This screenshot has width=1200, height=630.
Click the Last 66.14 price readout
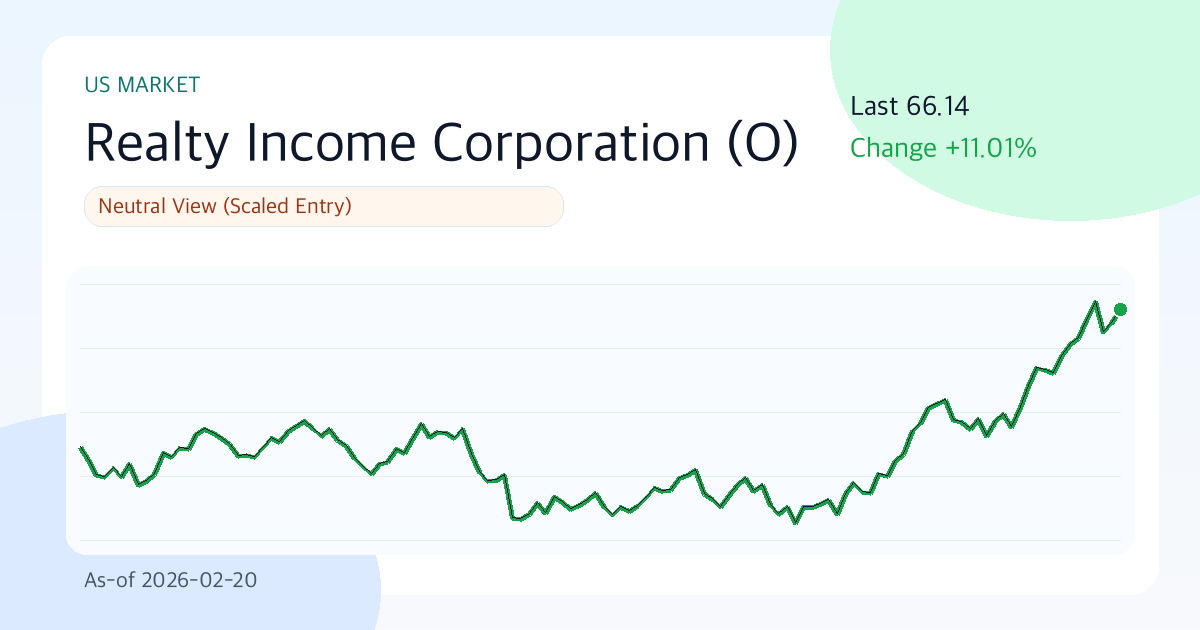point(909,106)
